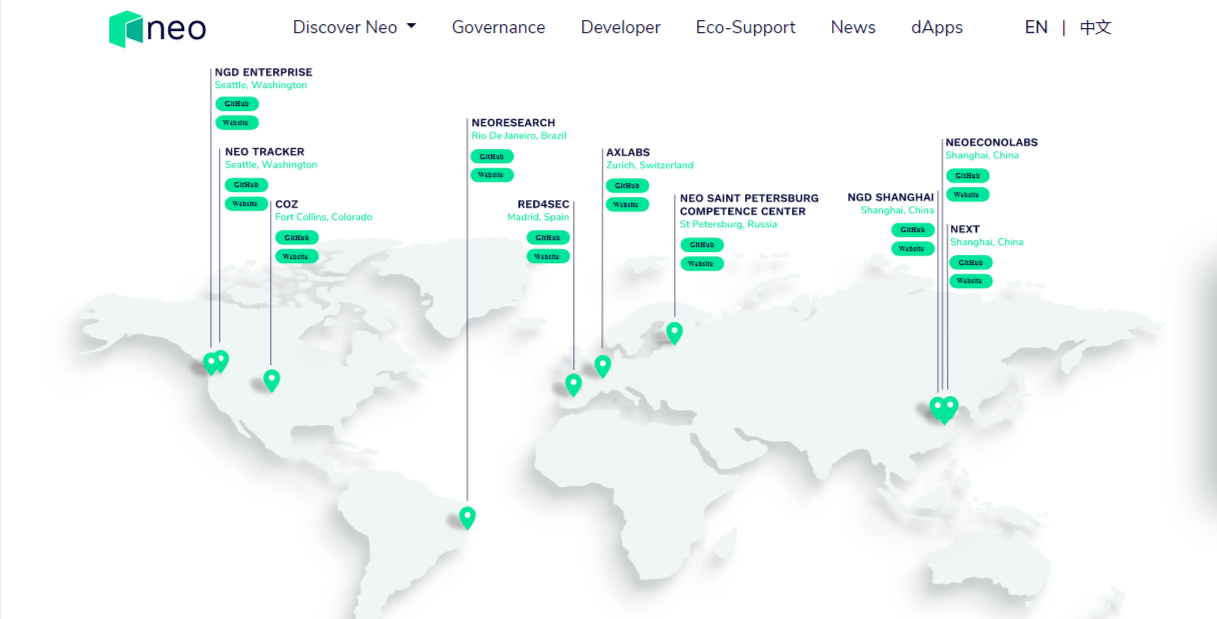Open the COZ Website button

click(x=296, y=257)
